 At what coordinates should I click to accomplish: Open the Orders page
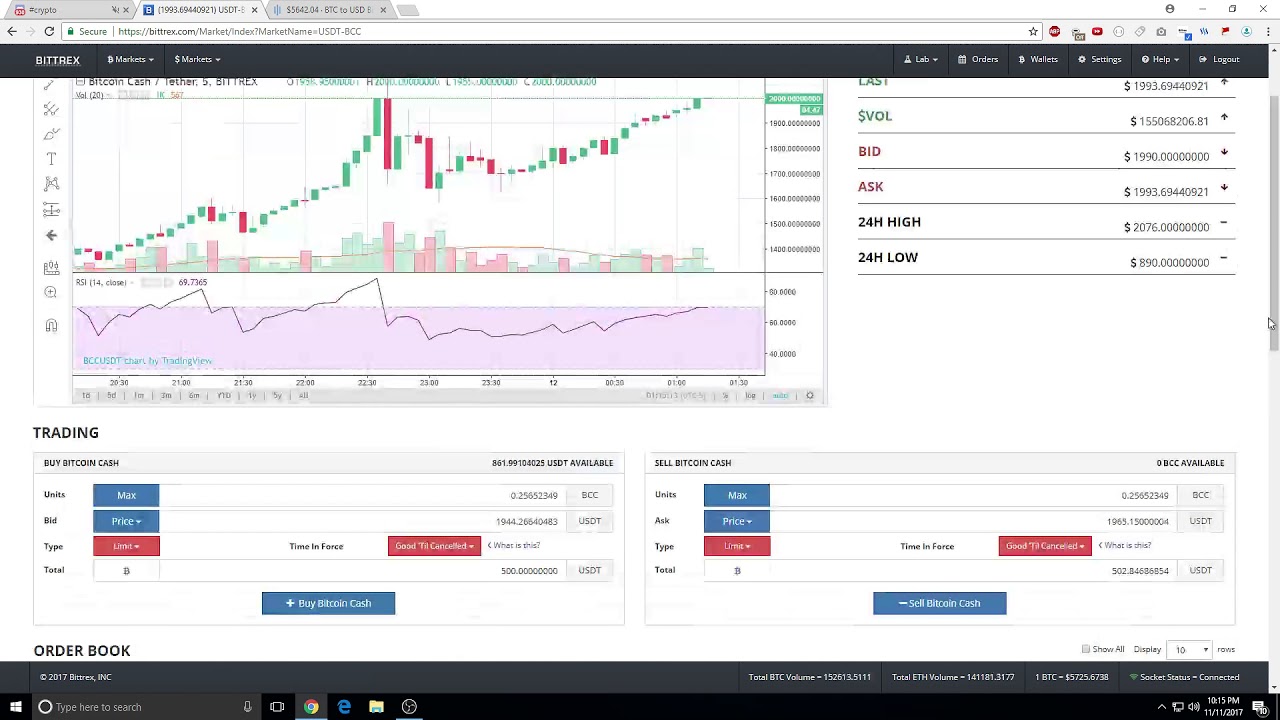(977, 59)
